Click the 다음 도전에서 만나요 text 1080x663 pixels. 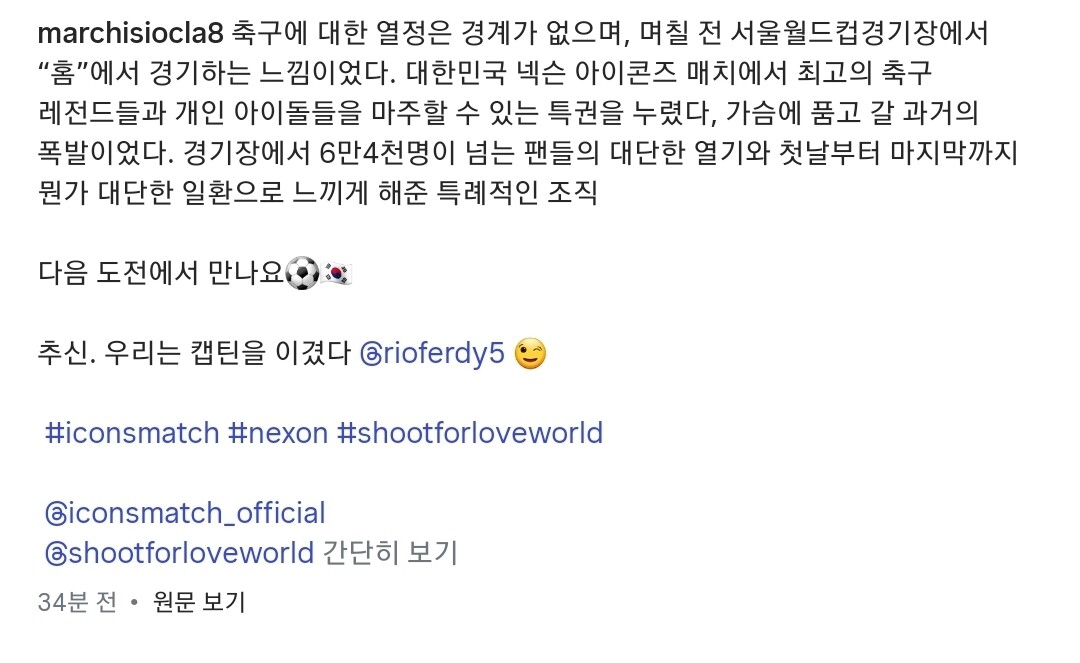[x=161, y=273]
